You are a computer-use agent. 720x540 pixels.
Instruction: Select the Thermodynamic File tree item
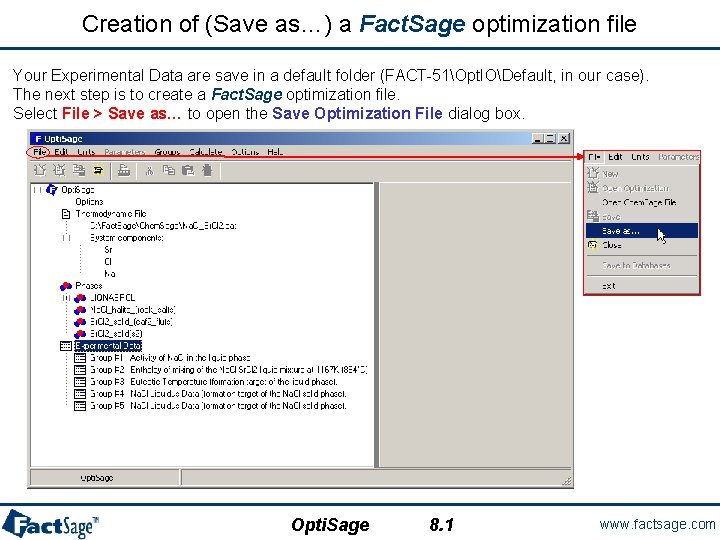(111, 214)
